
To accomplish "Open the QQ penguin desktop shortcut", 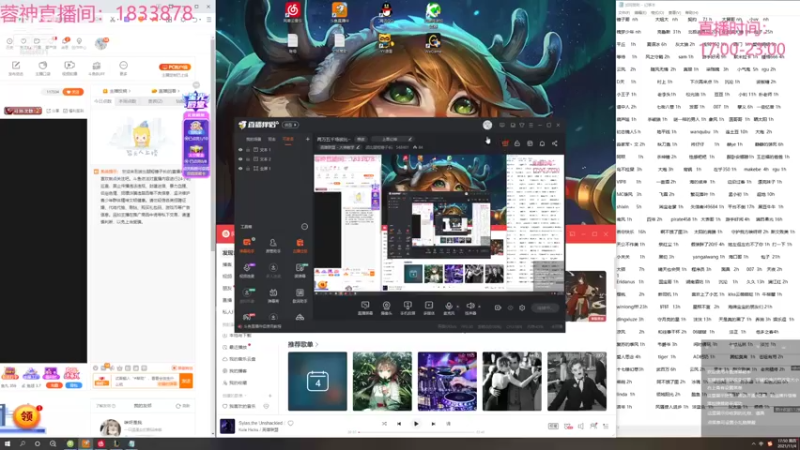I will pyautogui.click(x=386, y=12).
